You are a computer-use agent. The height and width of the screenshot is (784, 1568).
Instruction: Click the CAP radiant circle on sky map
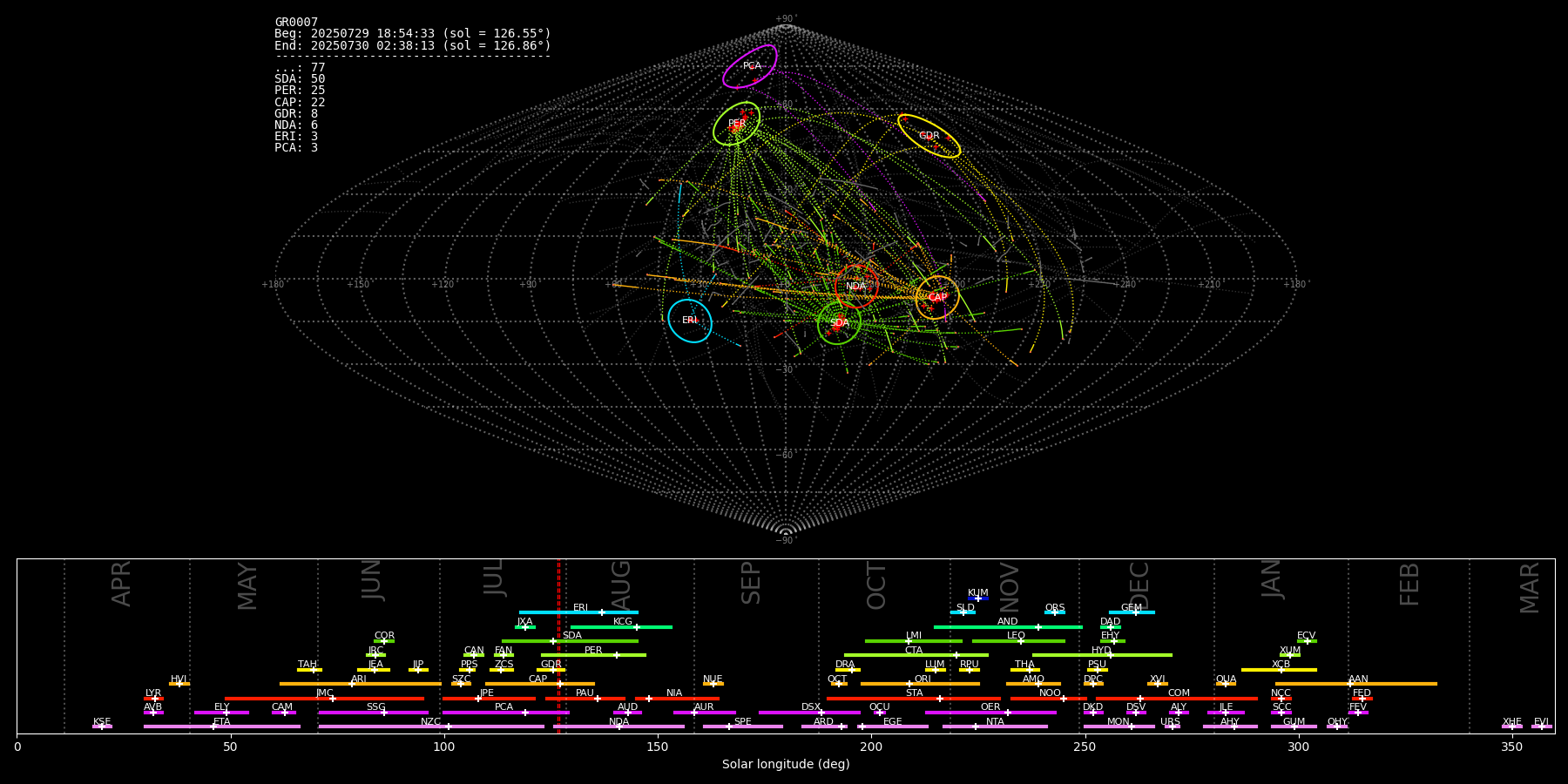[x=937, y=297]
